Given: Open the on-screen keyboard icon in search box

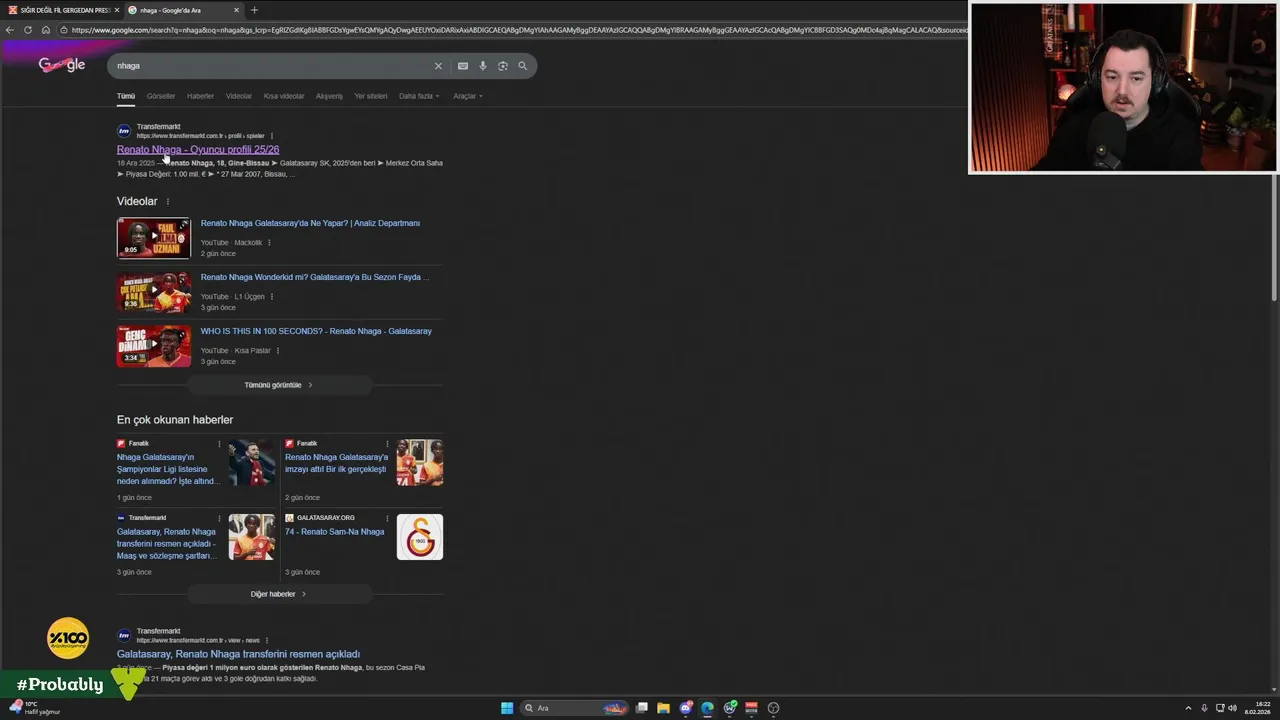Looking at the screenshot, I should tap(462, 66).
